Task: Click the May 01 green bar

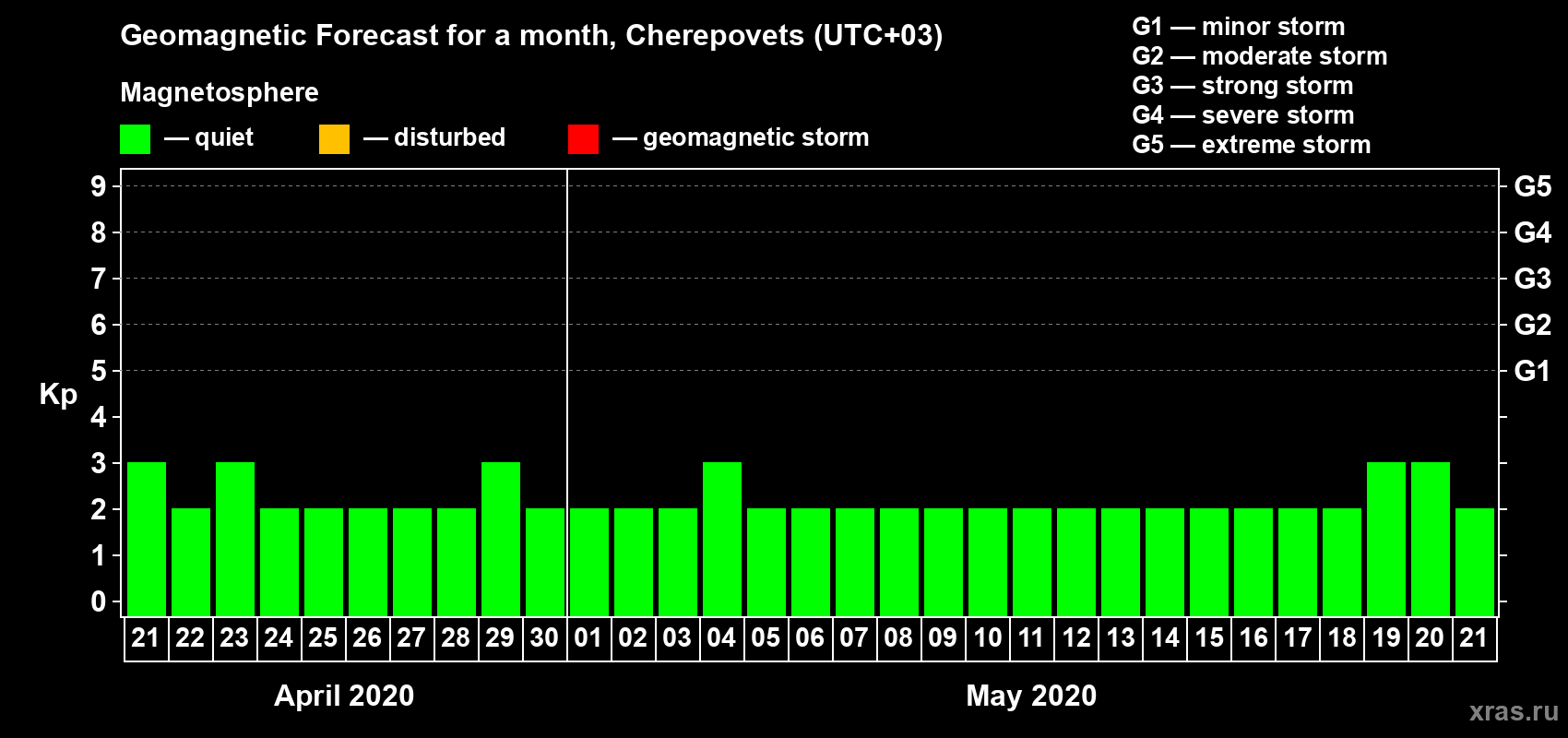Action: [x=589, y=562]
